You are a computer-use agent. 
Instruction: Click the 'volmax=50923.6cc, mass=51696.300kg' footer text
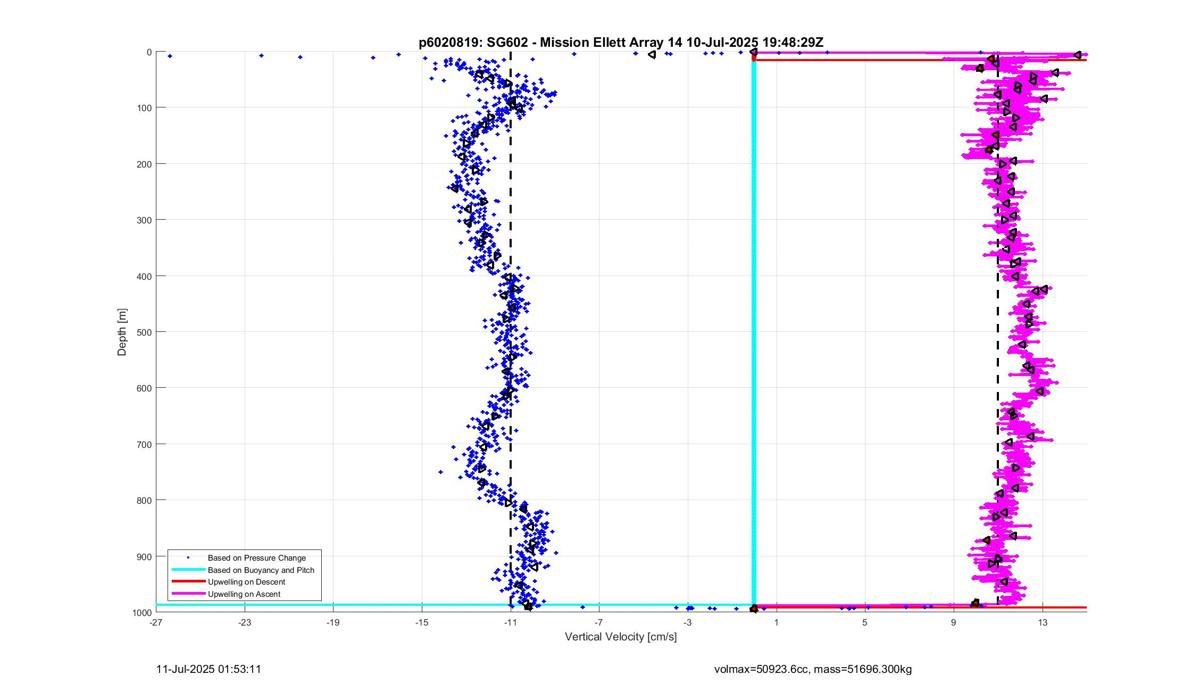pos(813,668)
